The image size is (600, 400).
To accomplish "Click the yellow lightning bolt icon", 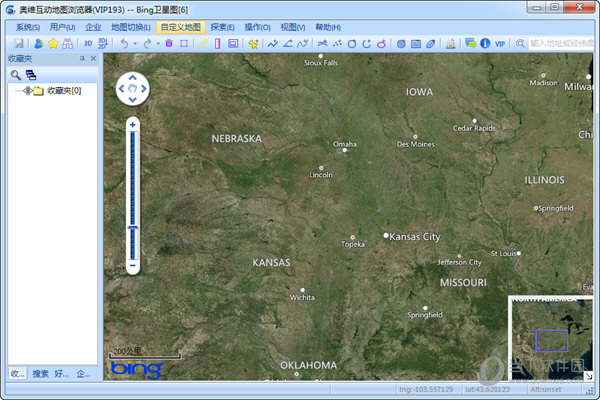I will [203, 44].
